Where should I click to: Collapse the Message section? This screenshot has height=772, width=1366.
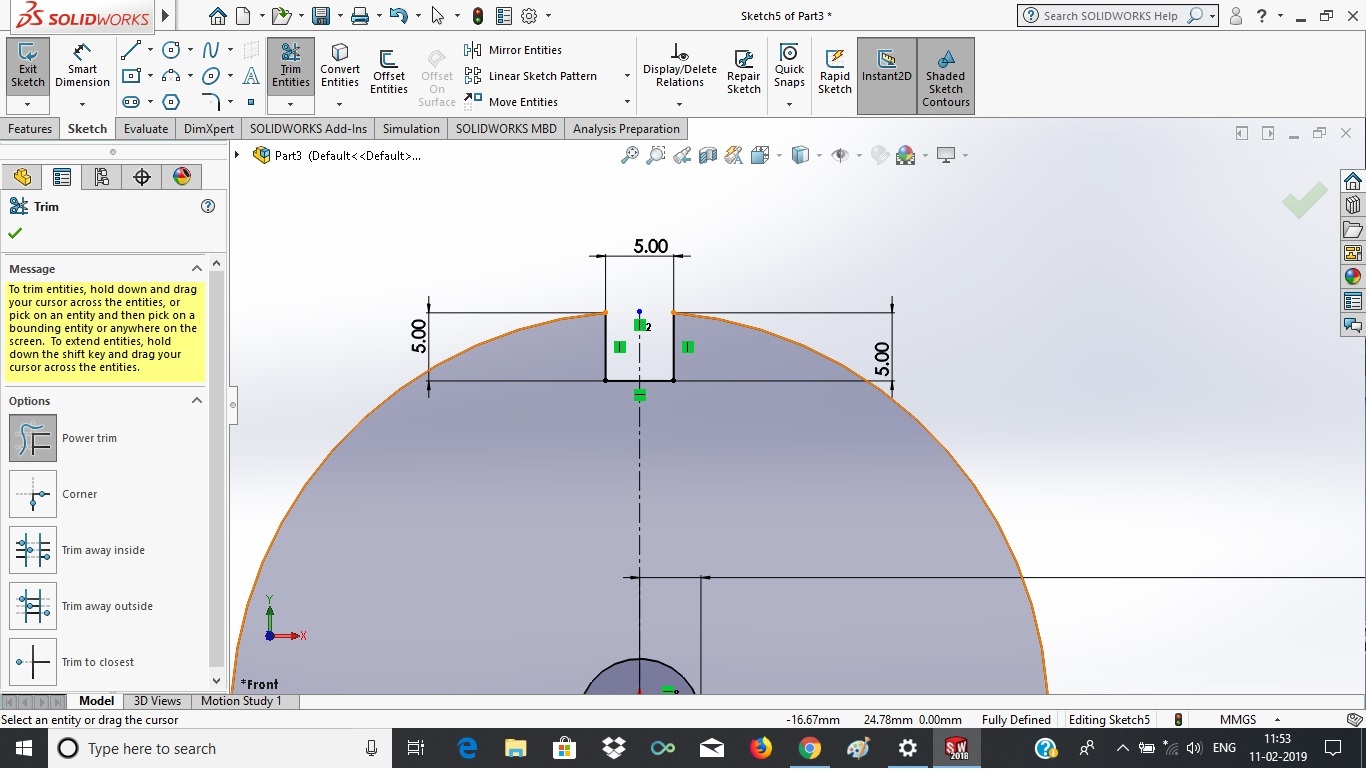point(197,268)
